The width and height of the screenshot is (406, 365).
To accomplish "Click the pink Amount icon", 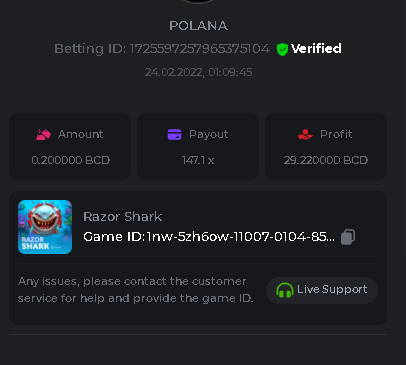I will 43,134.
